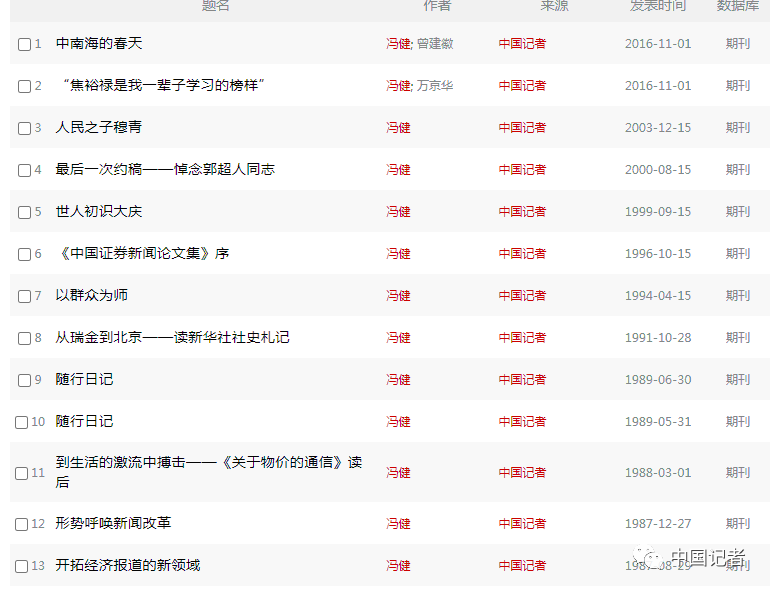770x591 pixels.
Task: Open article titled 中南海的春天
Action: click(x=99, y=43)
